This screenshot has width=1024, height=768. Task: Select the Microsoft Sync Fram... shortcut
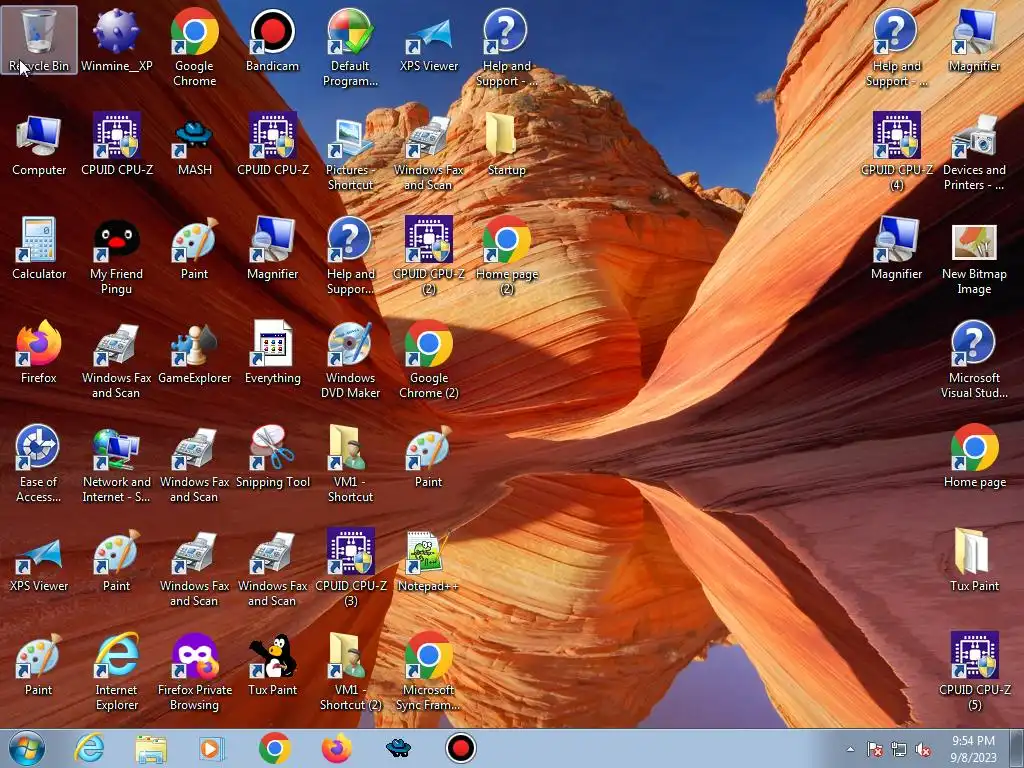tap(428, 671)
